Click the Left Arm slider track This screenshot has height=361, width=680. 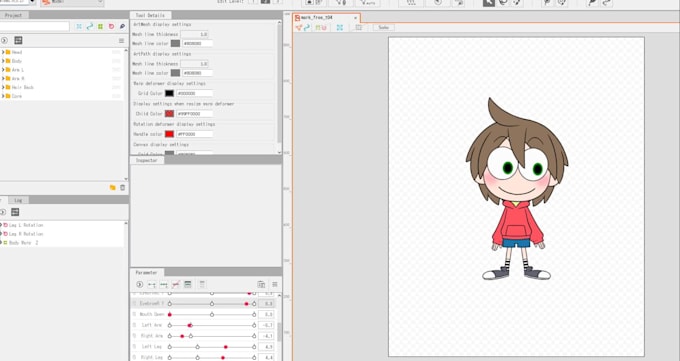pos(212,325)
